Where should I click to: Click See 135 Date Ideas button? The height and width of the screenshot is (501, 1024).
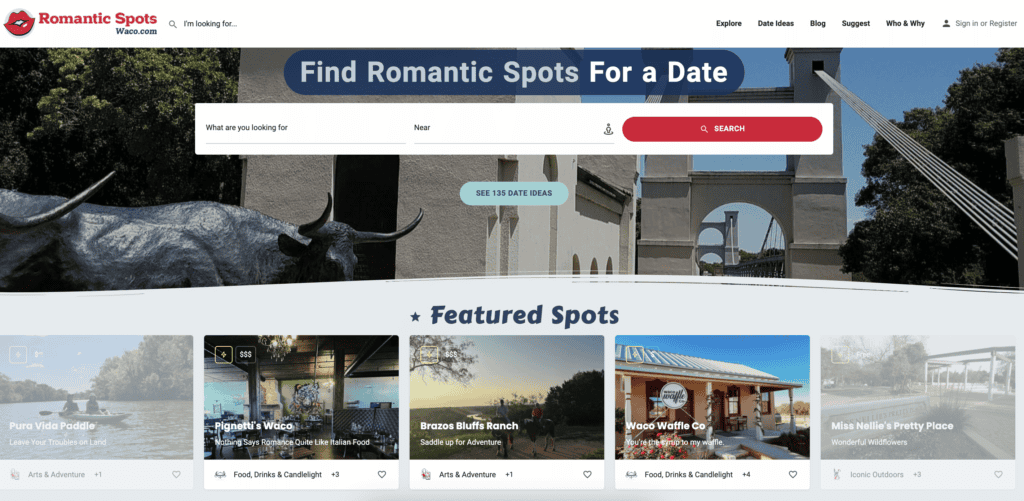coord(514,193)
